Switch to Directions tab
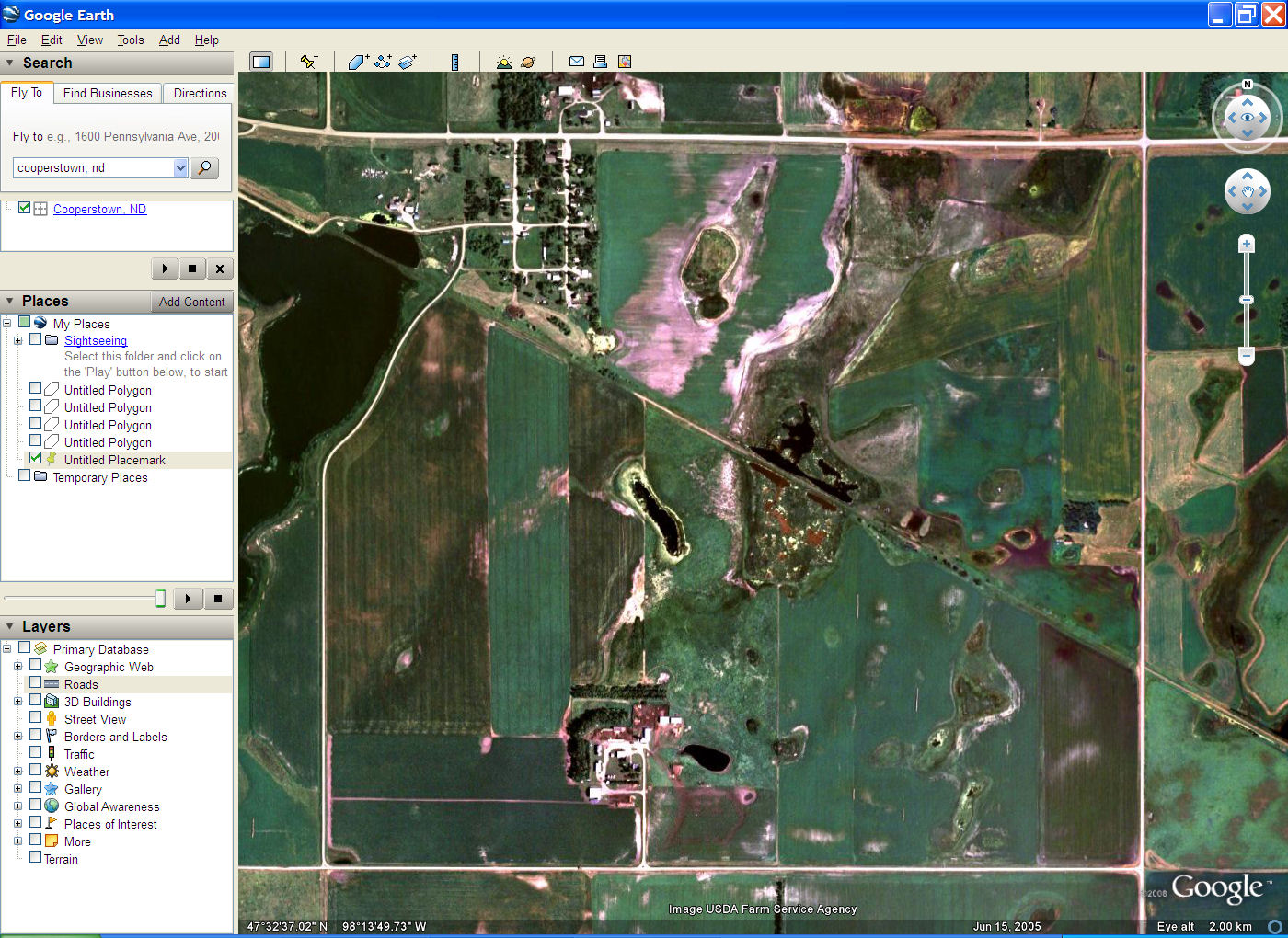The width and height of the screenshot is (1288, 938). tap(200, 93)
